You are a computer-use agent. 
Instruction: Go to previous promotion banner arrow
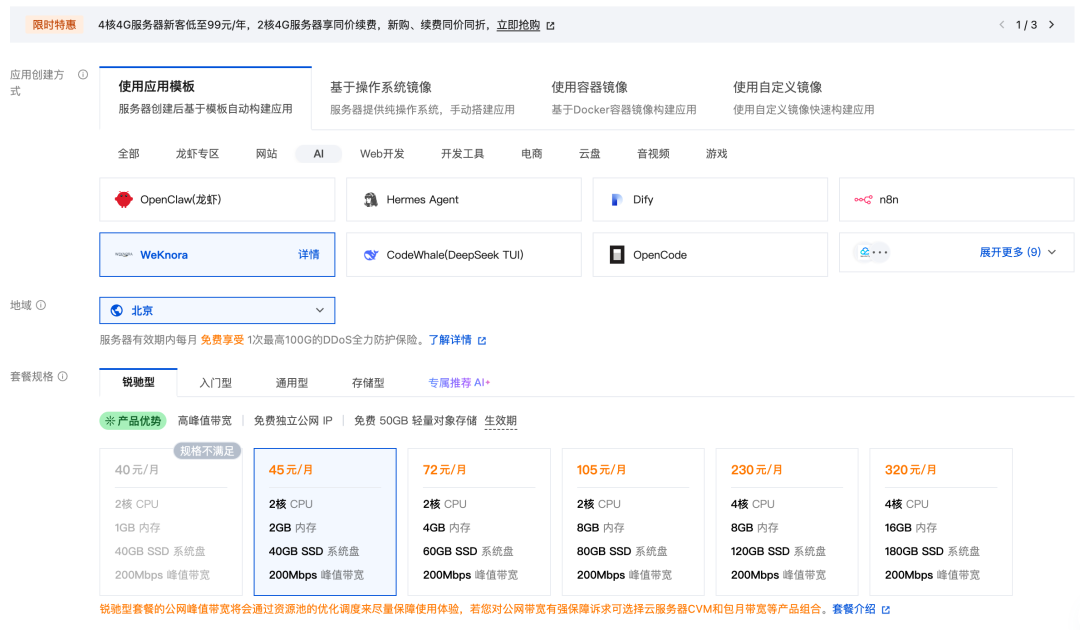1001,25
